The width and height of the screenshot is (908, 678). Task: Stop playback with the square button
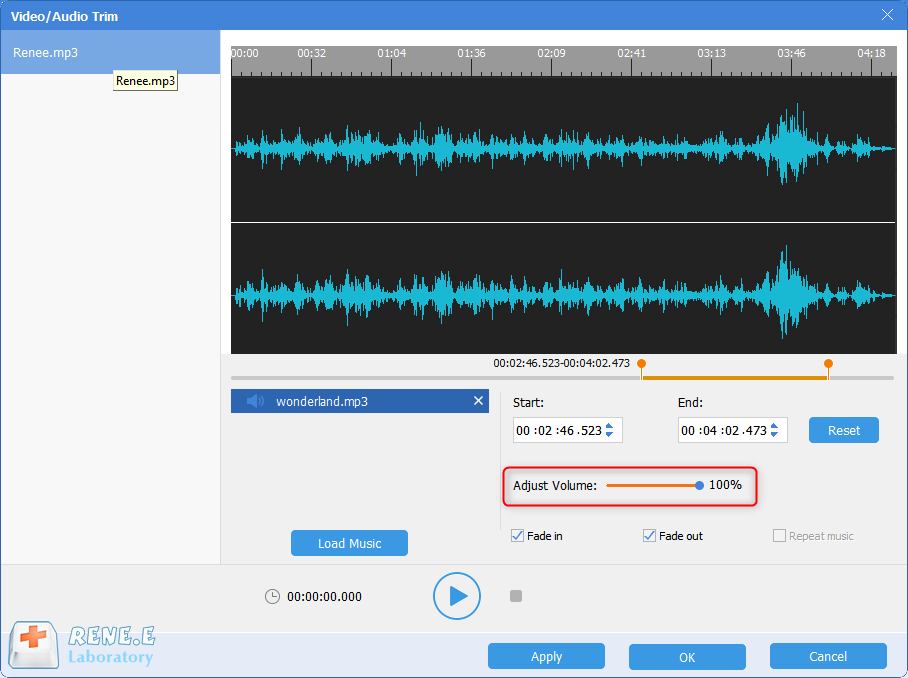(x=516, y=596)
